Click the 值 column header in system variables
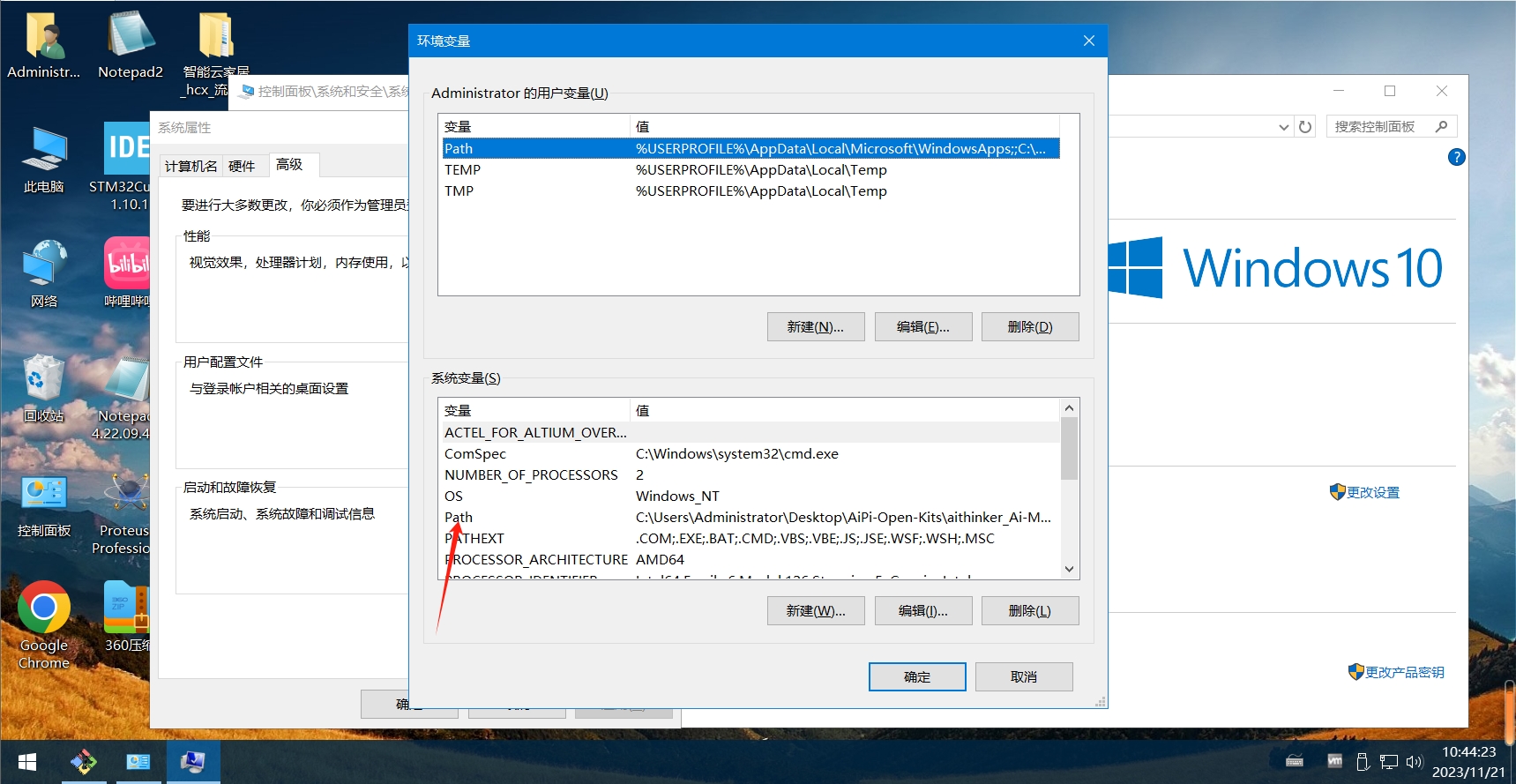 [x=845, y=410]
